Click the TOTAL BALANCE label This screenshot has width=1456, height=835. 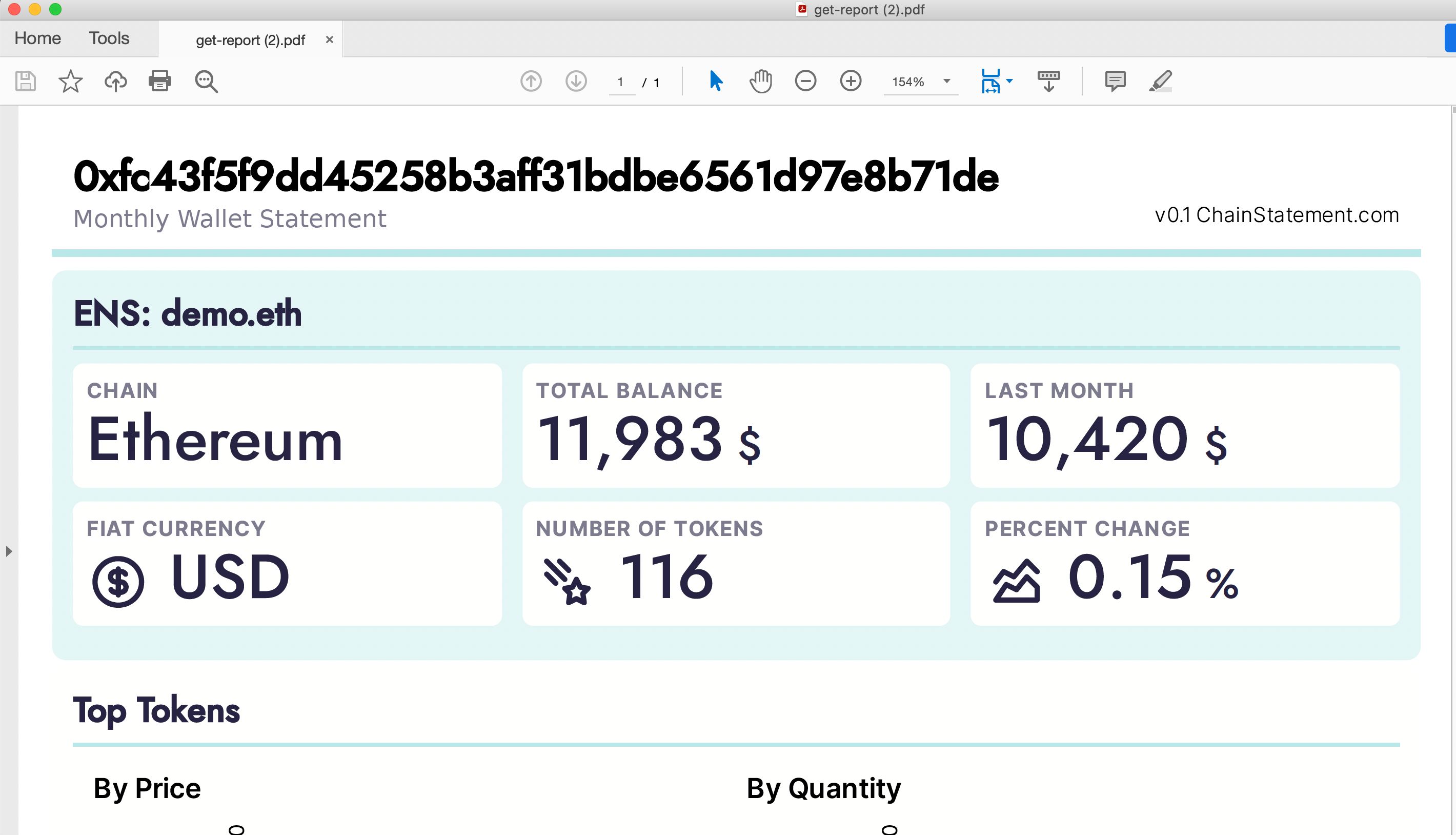pyautogui.click(x=630, y=391)
